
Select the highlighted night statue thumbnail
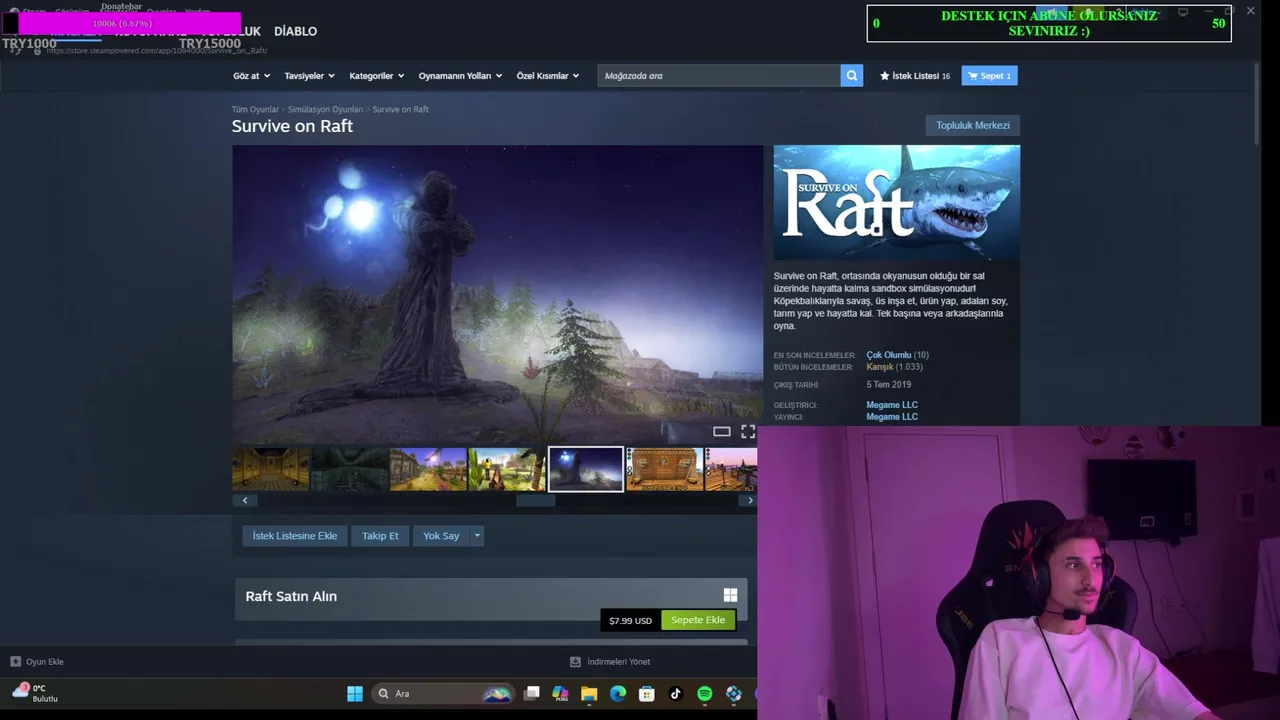coord(586,469)
